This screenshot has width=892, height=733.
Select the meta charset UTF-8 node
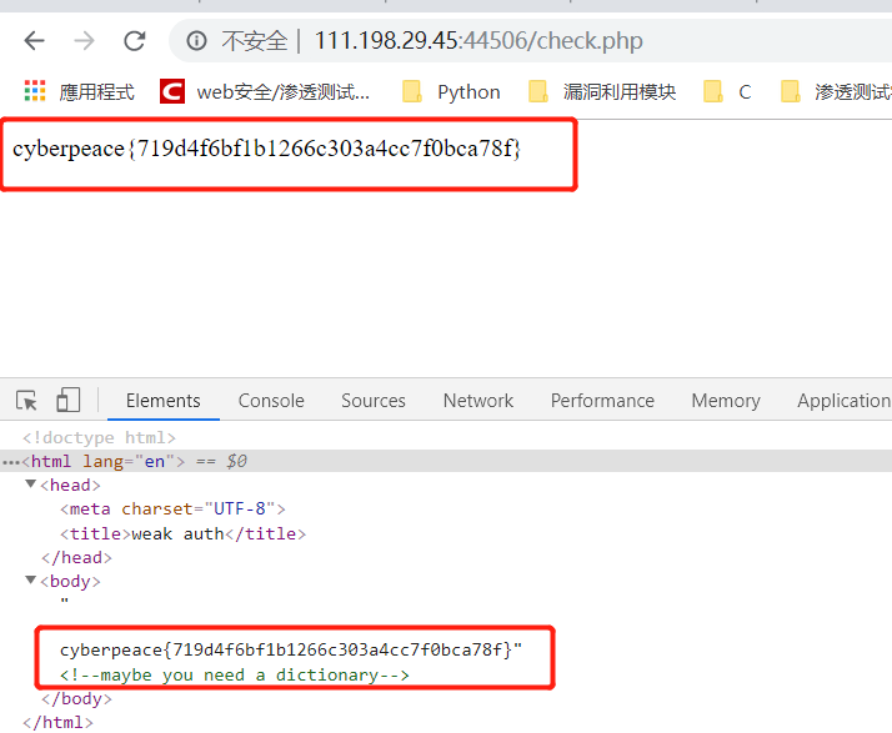[173, 508]
